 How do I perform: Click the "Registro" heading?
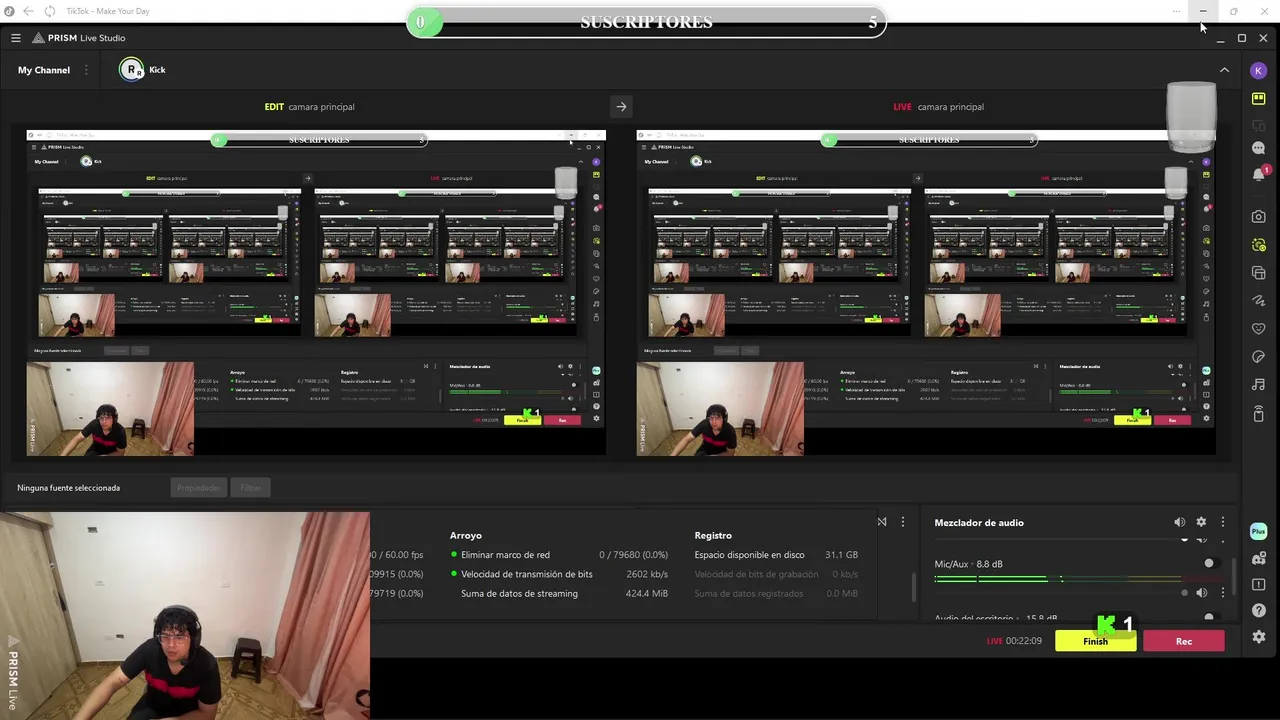coord(713,536)
